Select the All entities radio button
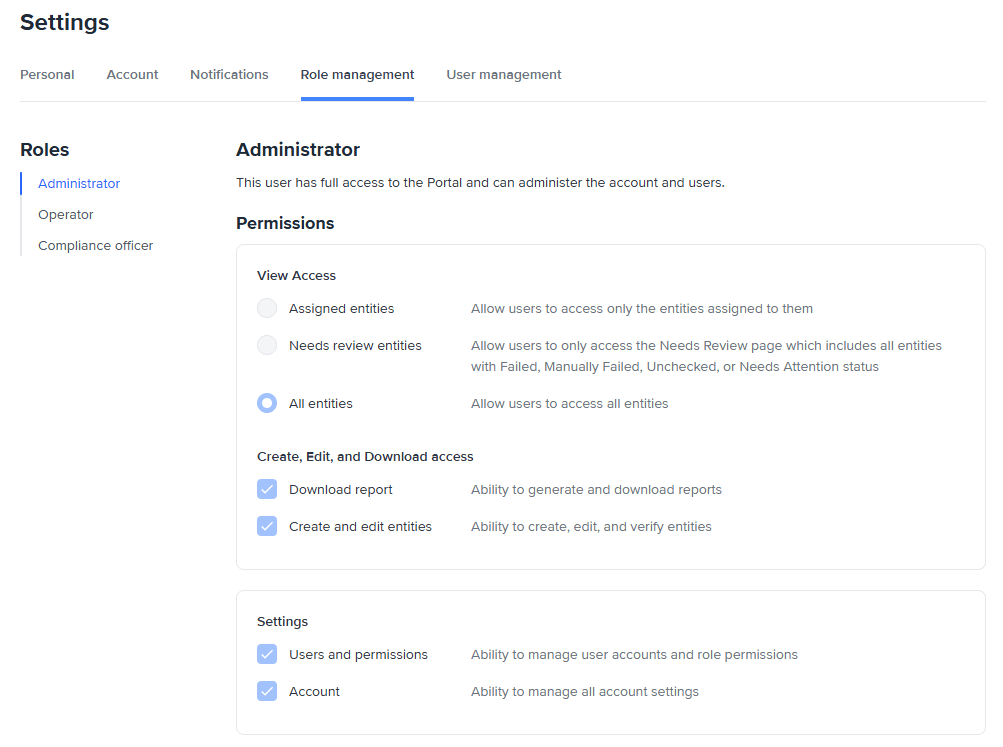This screenshot has width=1003, height=747. pyautogui.click(x=267, y=404)
